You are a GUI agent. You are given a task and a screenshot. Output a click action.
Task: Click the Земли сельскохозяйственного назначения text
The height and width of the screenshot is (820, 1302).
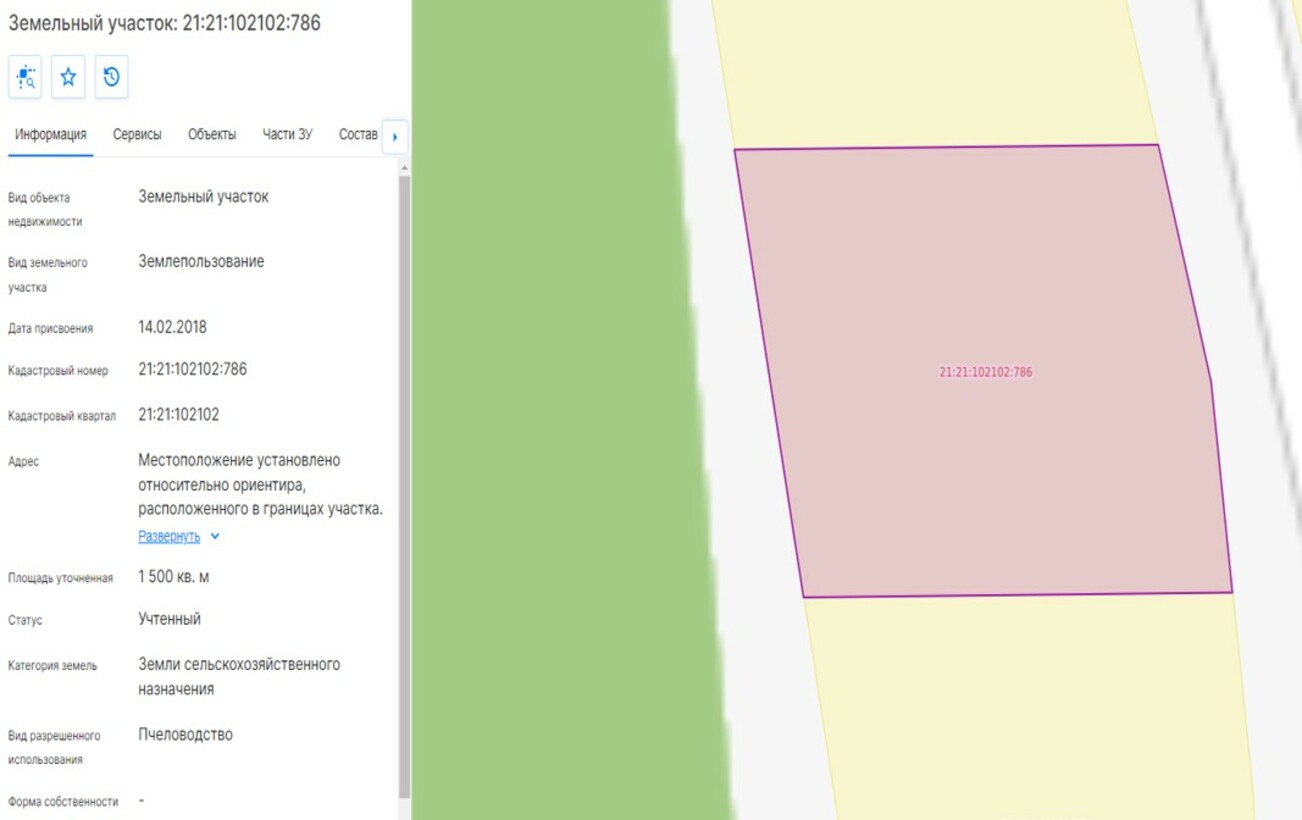(239, 677)
